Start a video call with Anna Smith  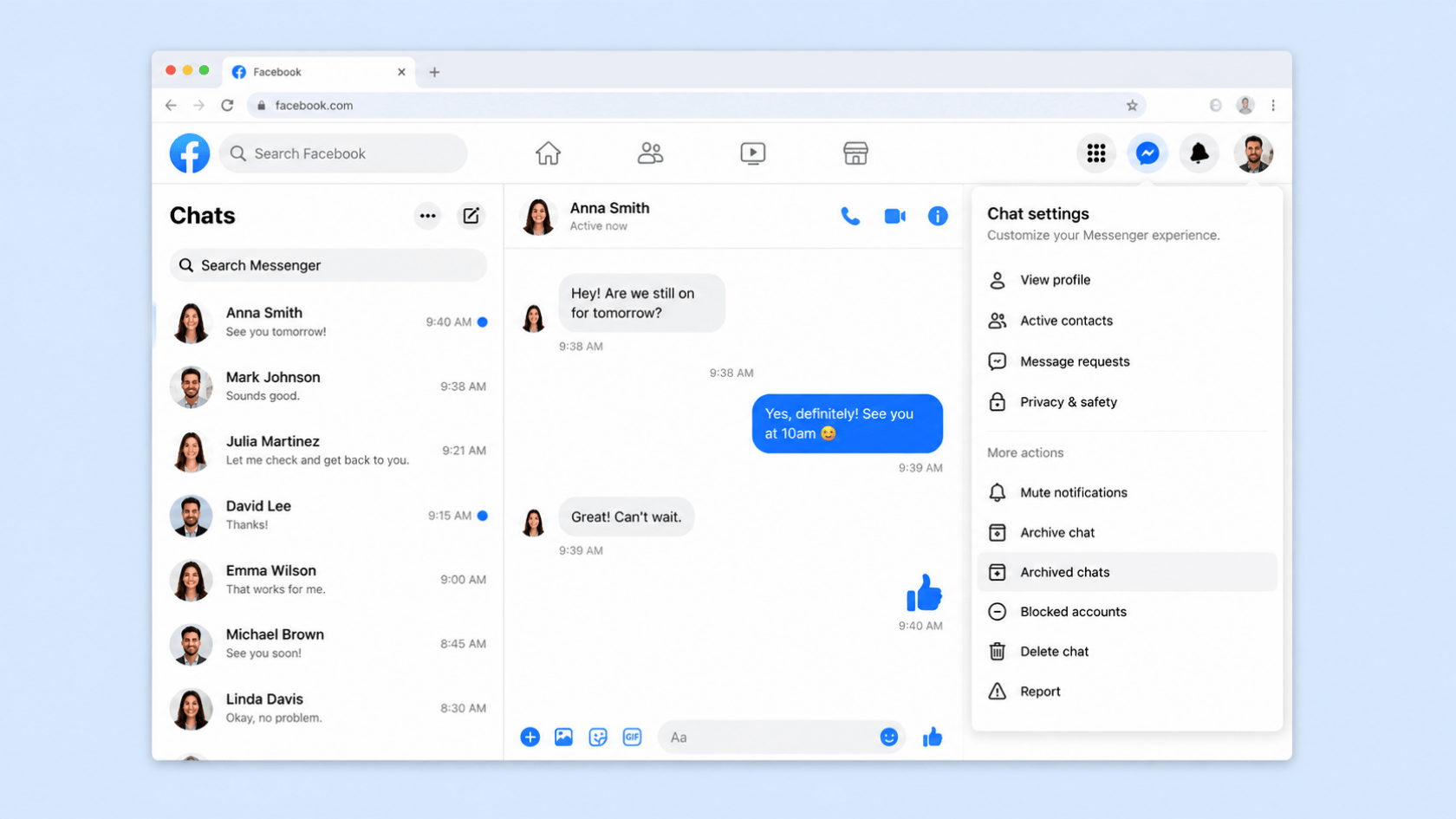pos(894,216)
